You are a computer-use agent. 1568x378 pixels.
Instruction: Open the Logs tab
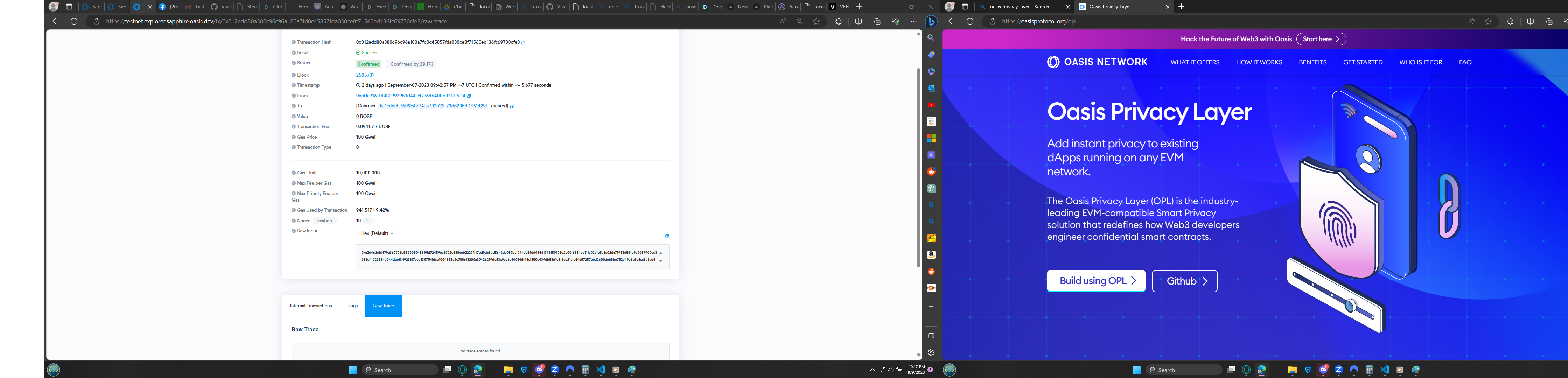(x=352, y=306)
